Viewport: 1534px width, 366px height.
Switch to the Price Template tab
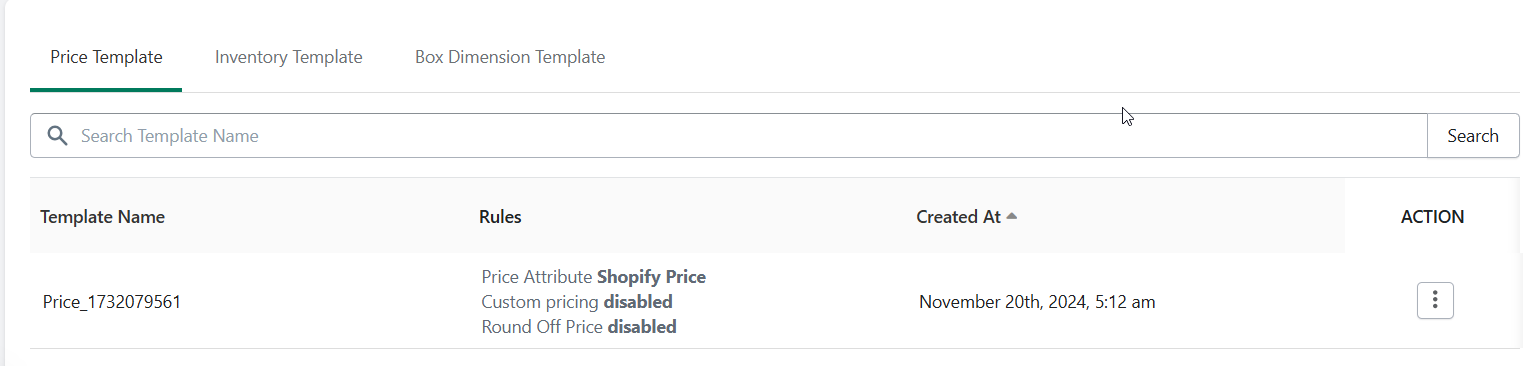[106, 57]
